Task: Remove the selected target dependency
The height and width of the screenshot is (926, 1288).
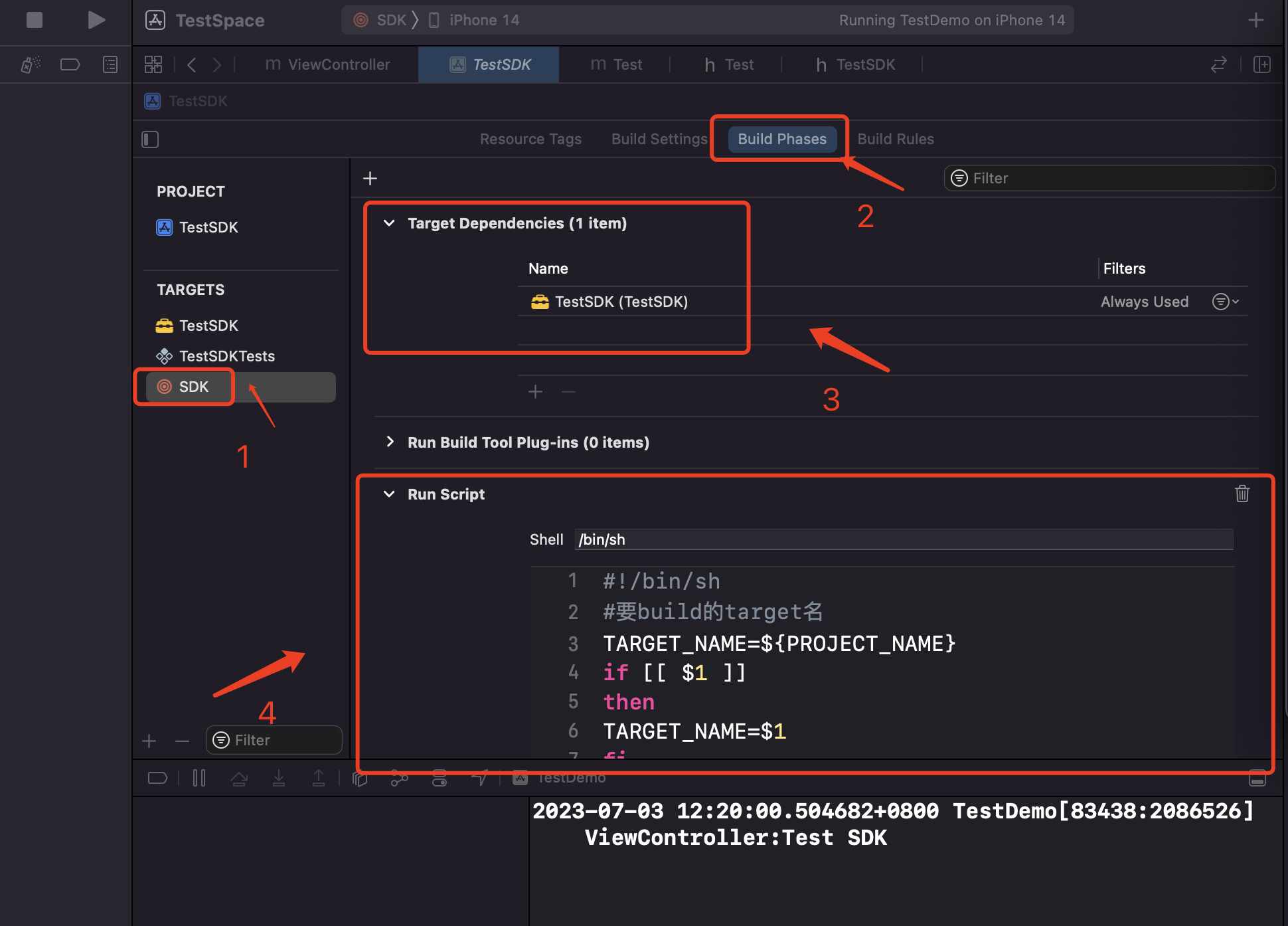Action: tap(568, 392)
